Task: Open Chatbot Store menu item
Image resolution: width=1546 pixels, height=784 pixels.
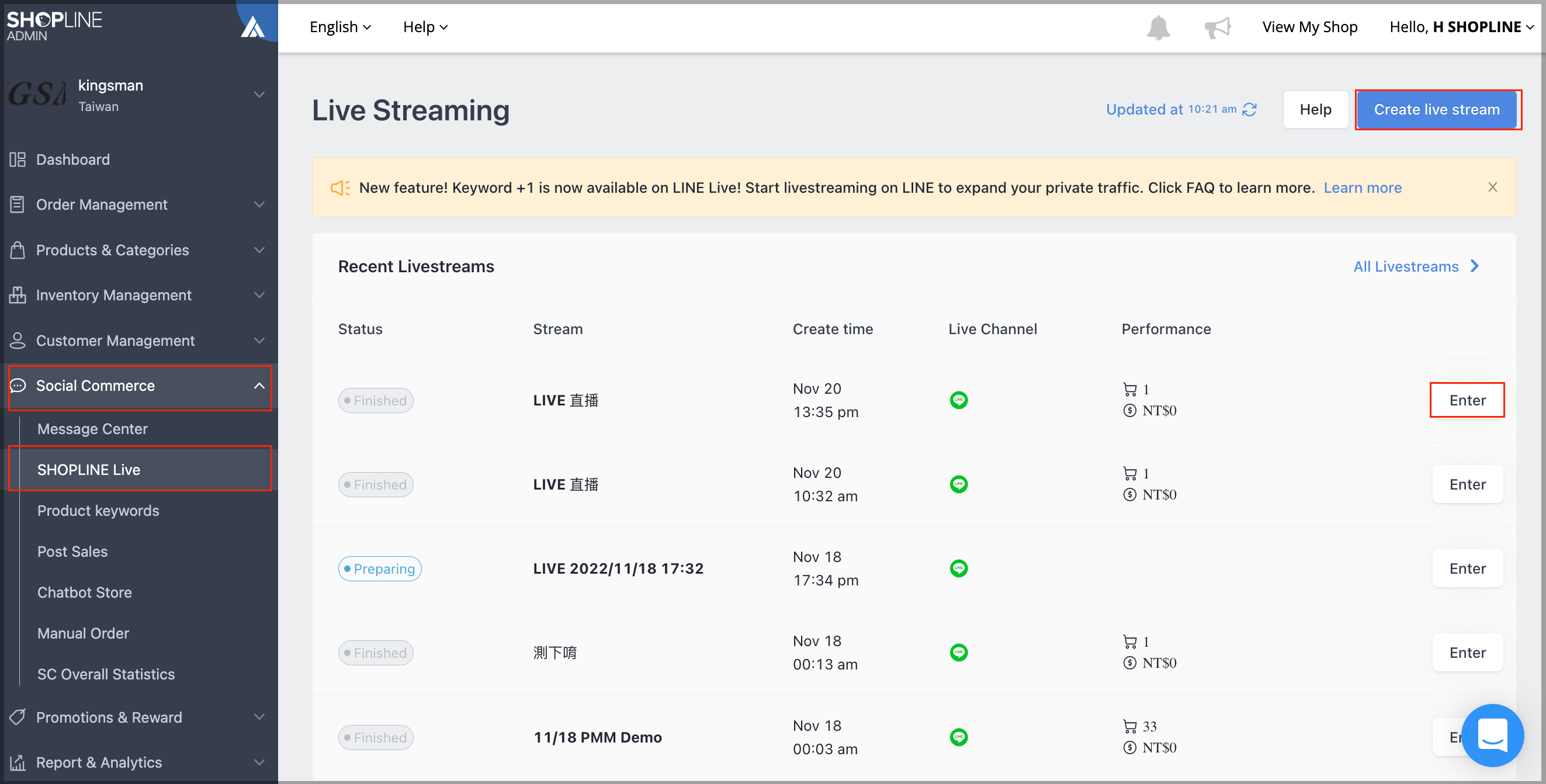Action: 84,592
